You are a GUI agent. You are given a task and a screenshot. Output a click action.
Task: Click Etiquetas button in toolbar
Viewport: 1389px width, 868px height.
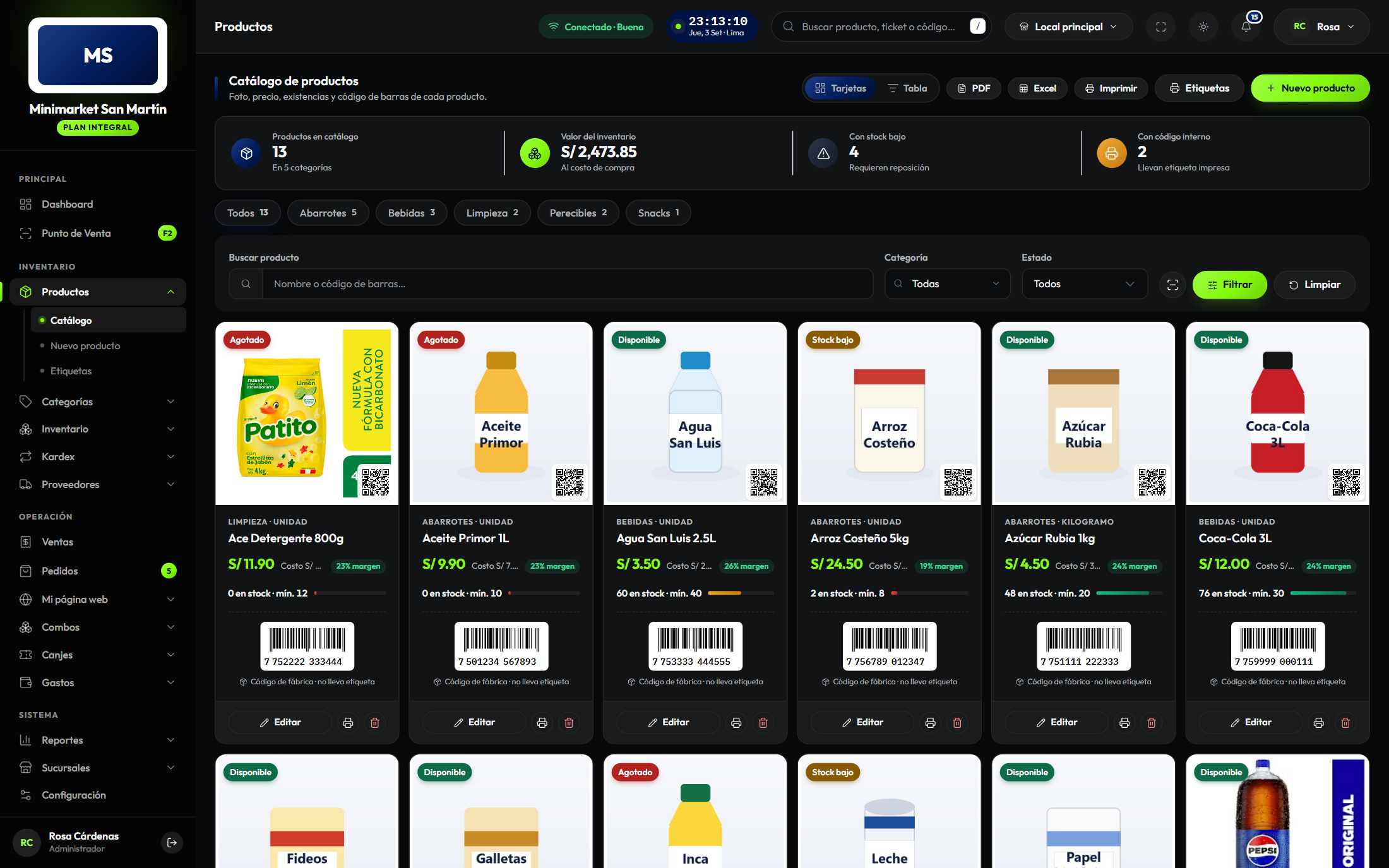click(x=1199, y=88)
